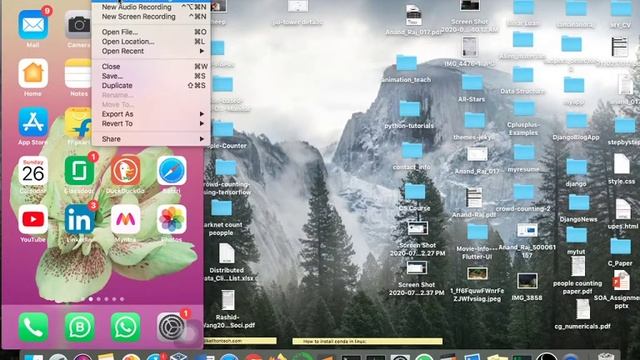Select the people counting paper.pdf file
This screenshot has height=360, width=640.
tap(578, 266)
